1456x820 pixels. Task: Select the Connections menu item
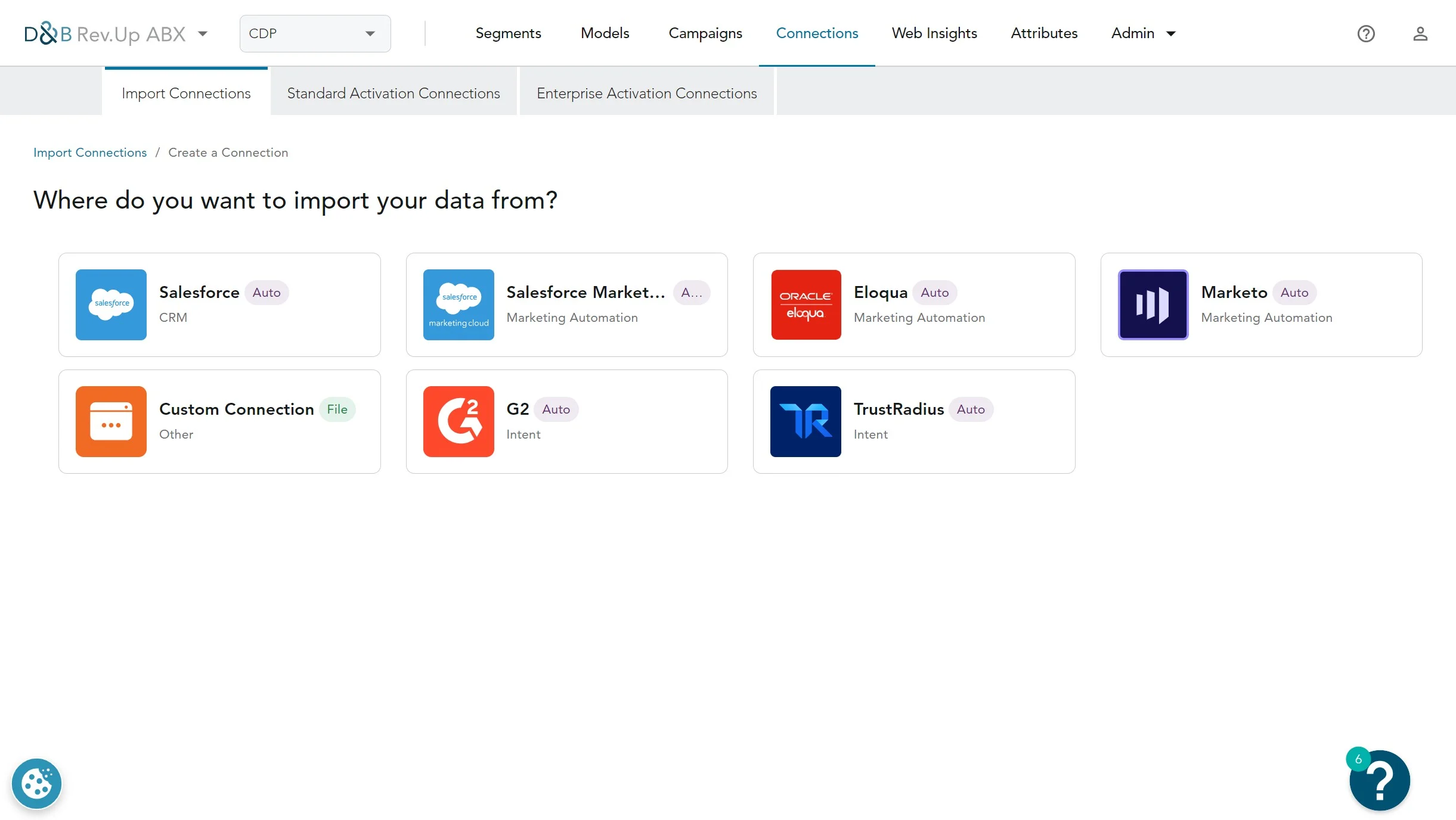pos(817,33)
